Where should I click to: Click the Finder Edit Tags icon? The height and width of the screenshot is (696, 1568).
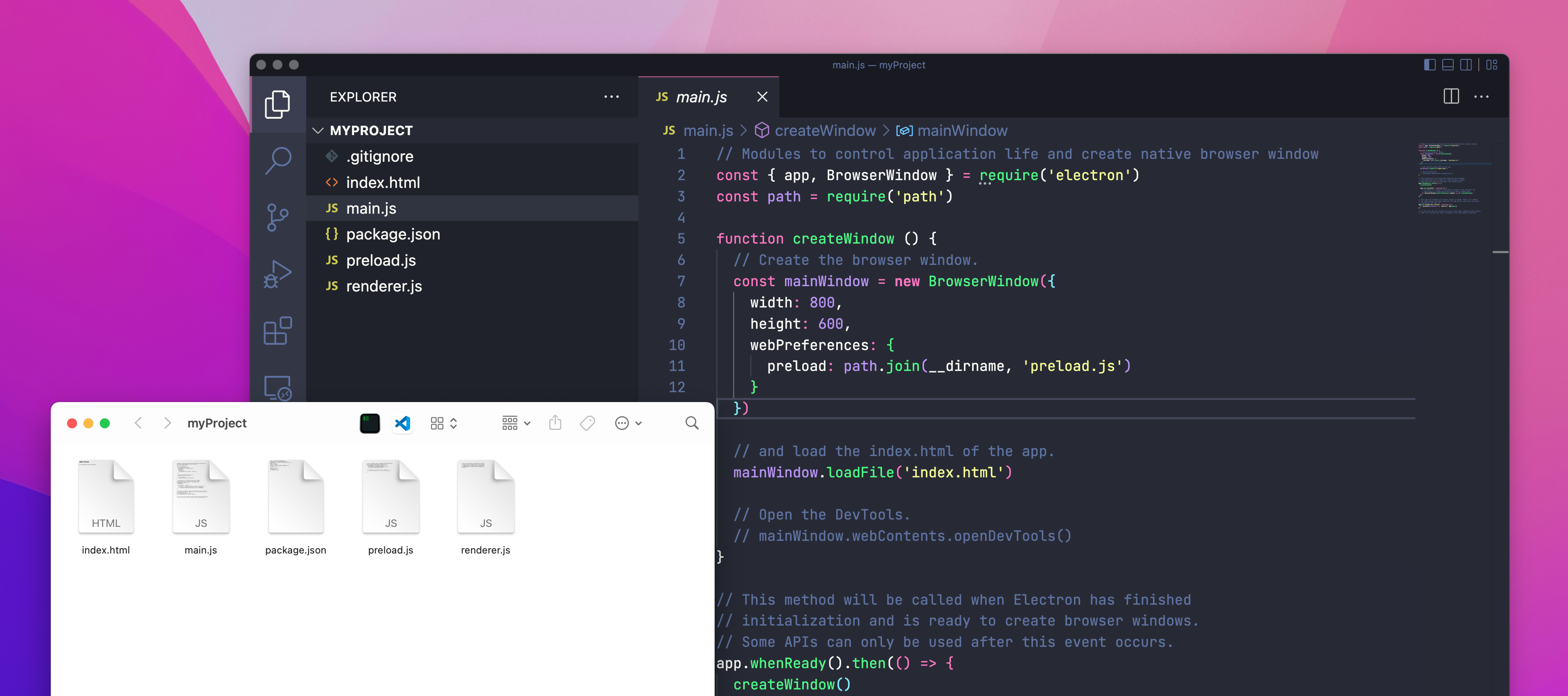(x=587, y=423)
